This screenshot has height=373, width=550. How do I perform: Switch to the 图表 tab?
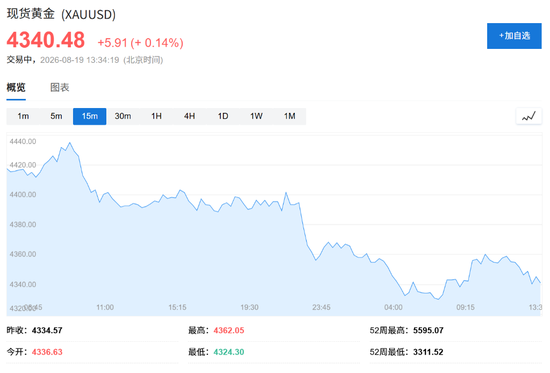[x=60, y=87]
